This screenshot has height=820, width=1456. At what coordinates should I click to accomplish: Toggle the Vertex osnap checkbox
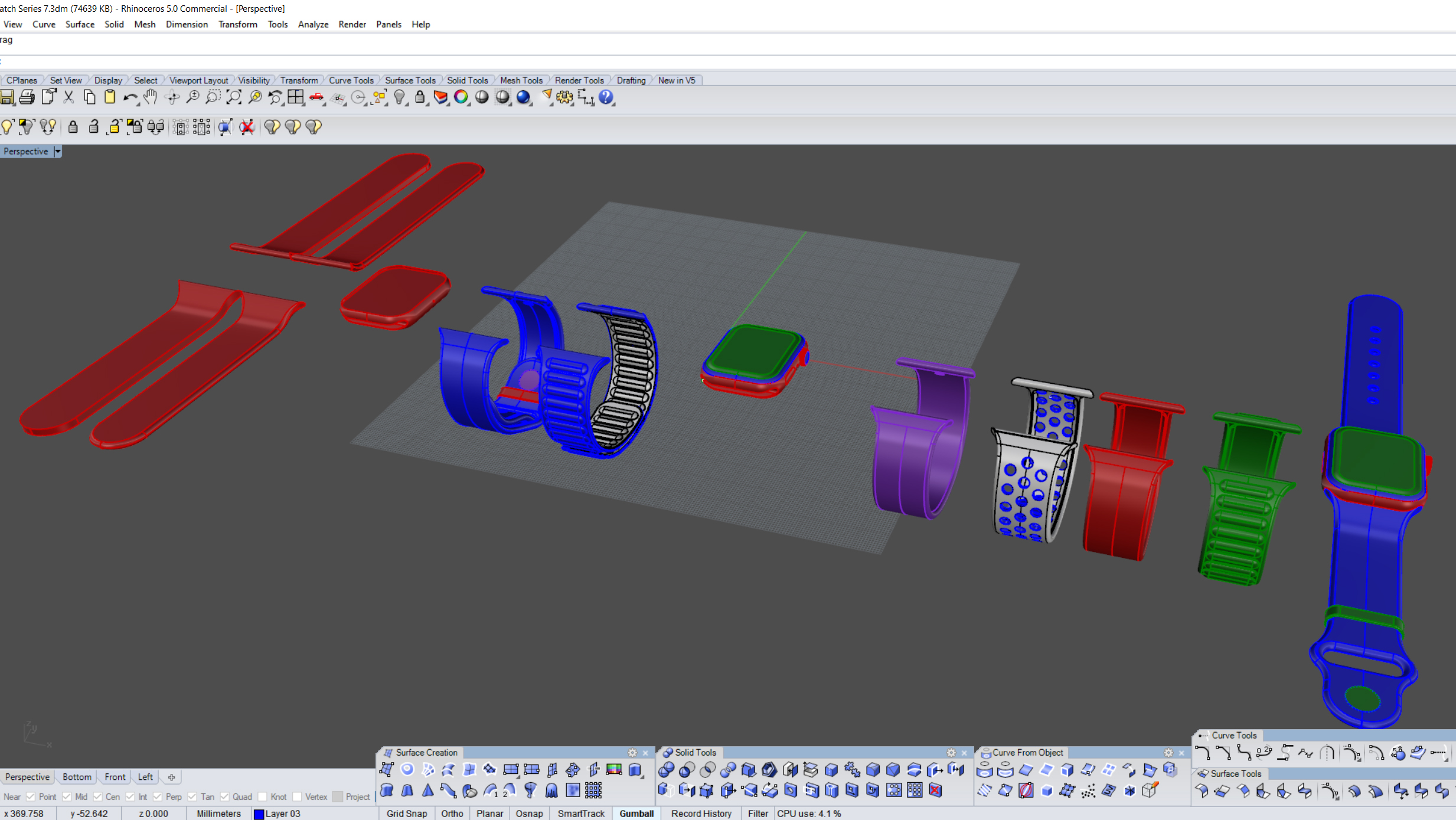click(x=298, y=797)
